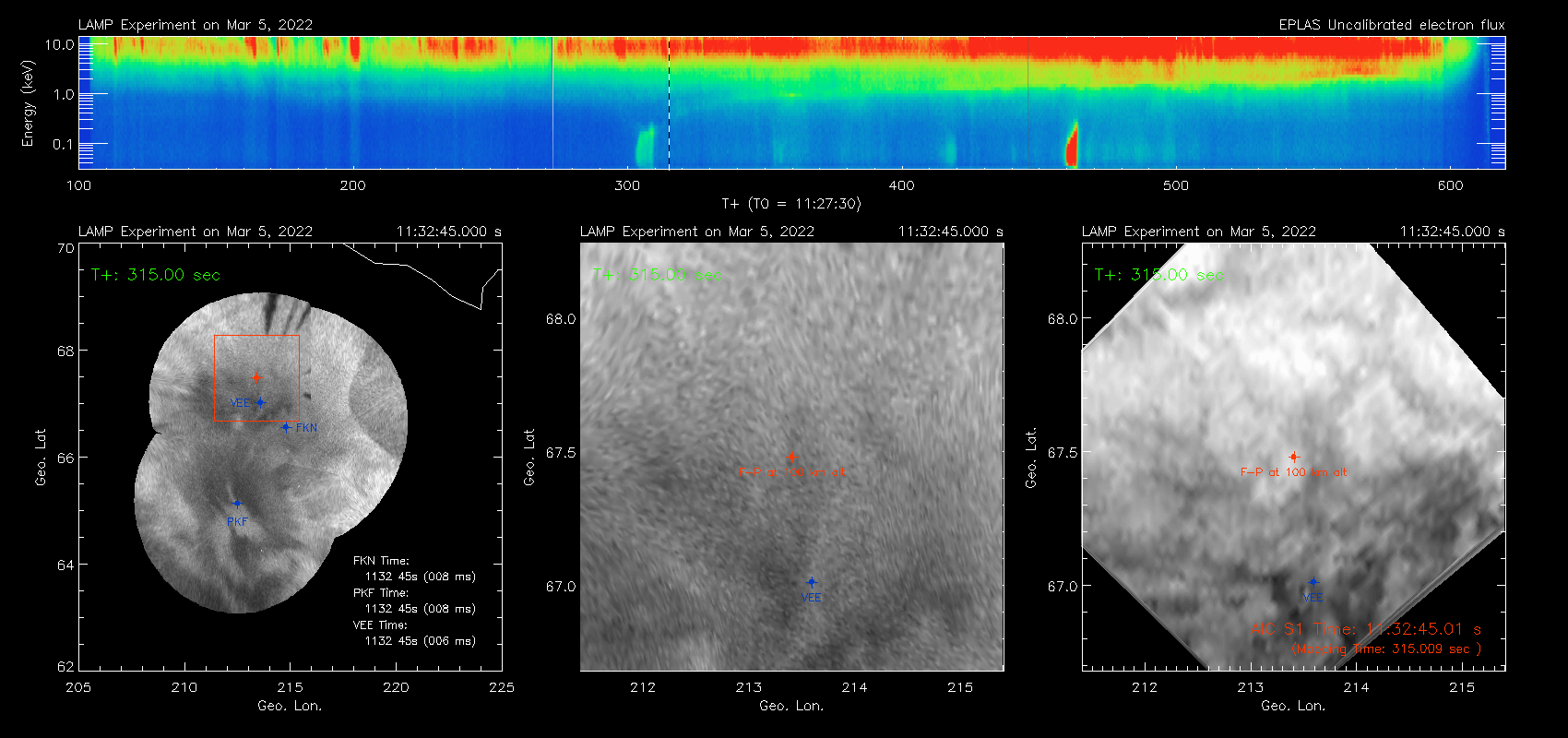This screenshot has width=1568, height=738.
Task: Click the 'PKF Time:' legend label
Action: (381, 593)
